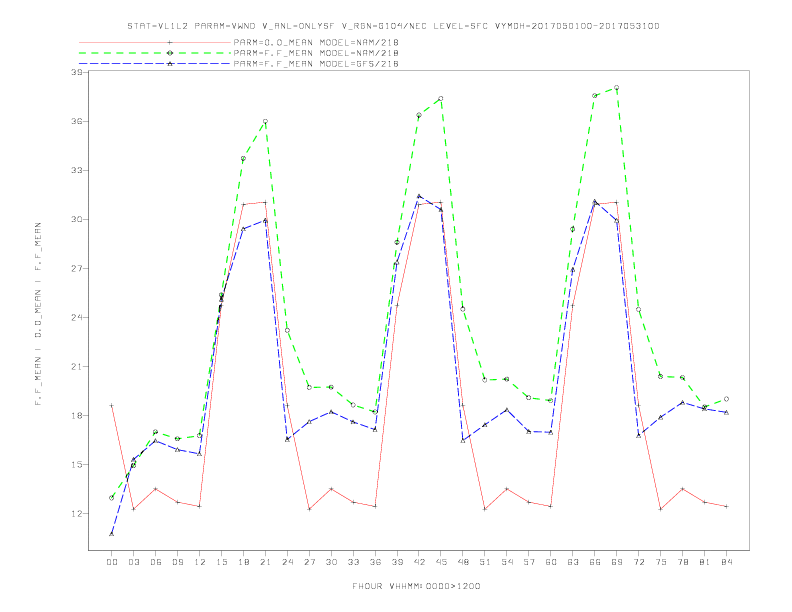This screenshot has height=612, width=792.
Task: Click the red plus data point at hour 84
Action: pyautogui.click(x=726, y=506)
